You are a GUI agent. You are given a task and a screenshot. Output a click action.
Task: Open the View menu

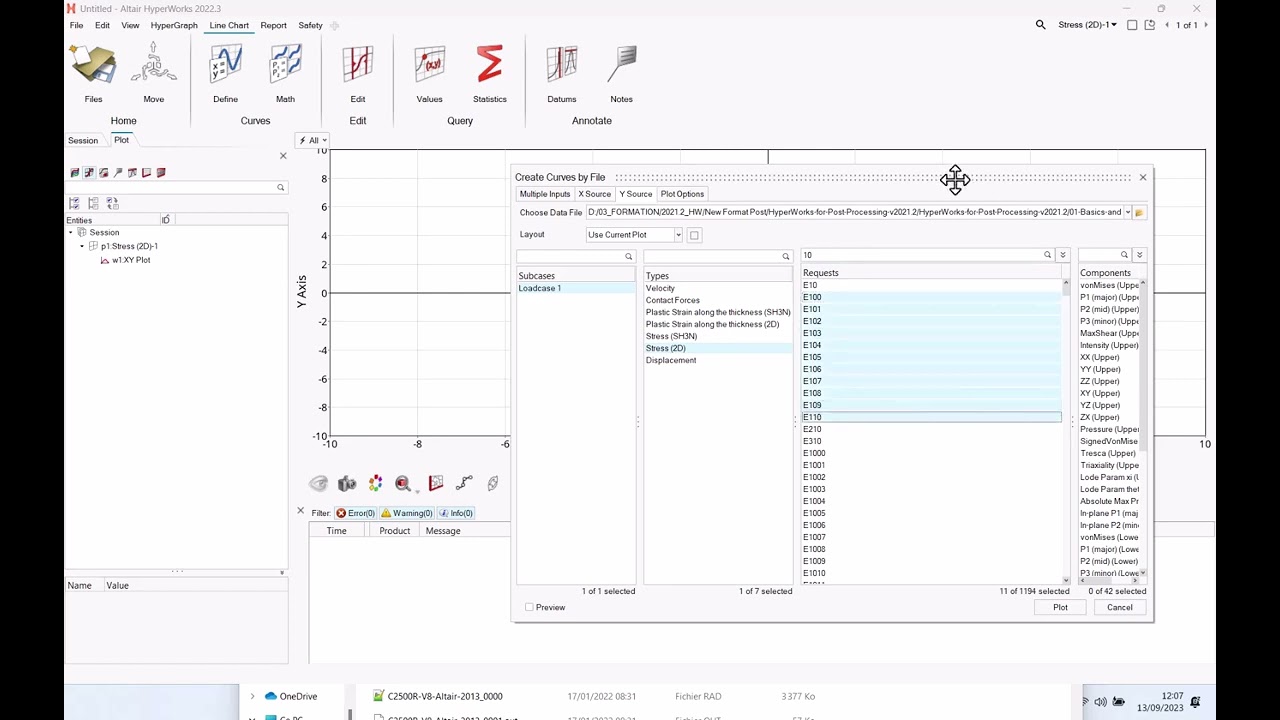coord(130,25)
